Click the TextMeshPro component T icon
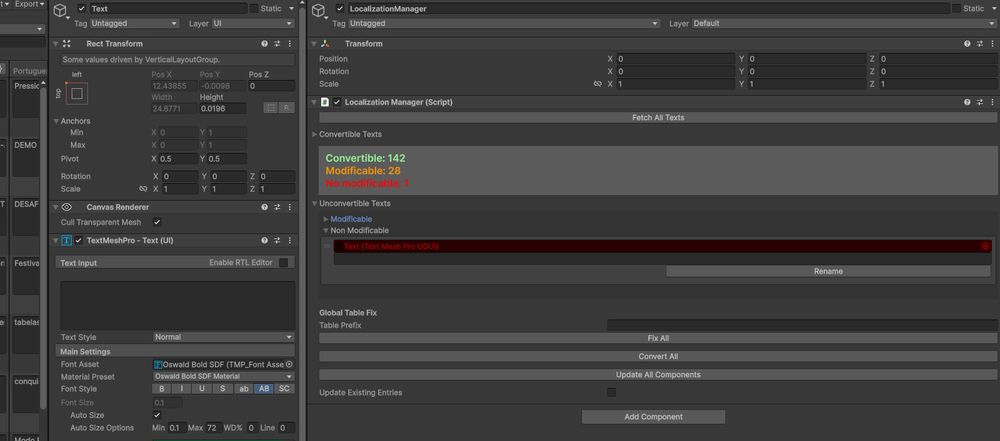The width and height of the screenshot is (1000, 441). (66, 241)
